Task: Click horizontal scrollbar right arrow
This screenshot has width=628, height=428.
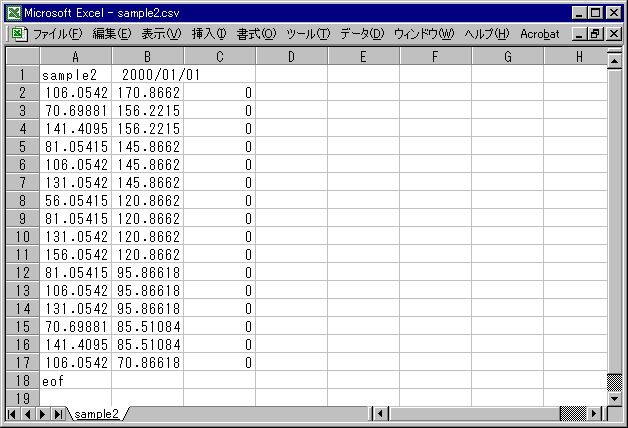Action: tap(594, 414)
